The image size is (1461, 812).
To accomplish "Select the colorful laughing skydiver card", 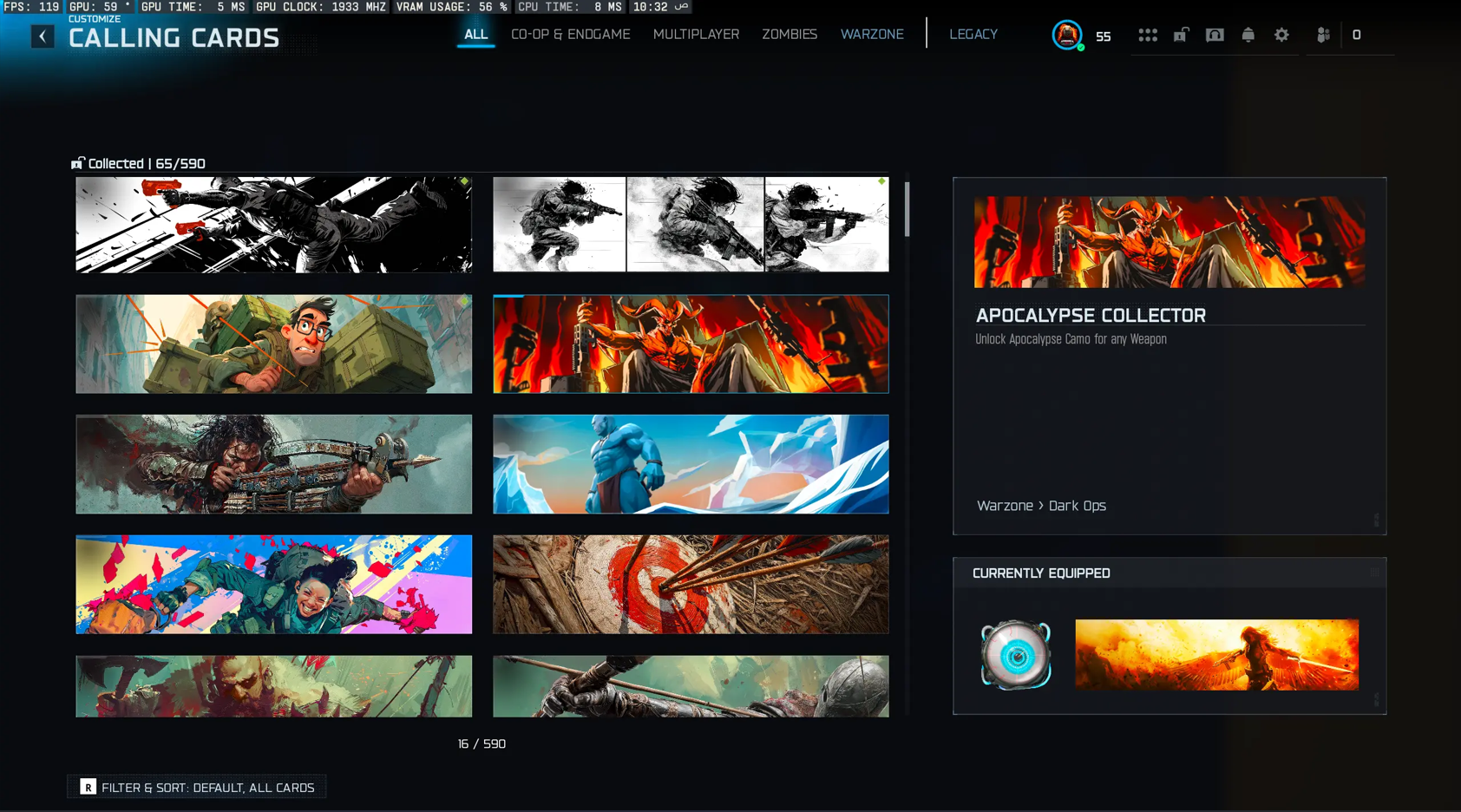I will pyautogui.click(x=274, y=584).
